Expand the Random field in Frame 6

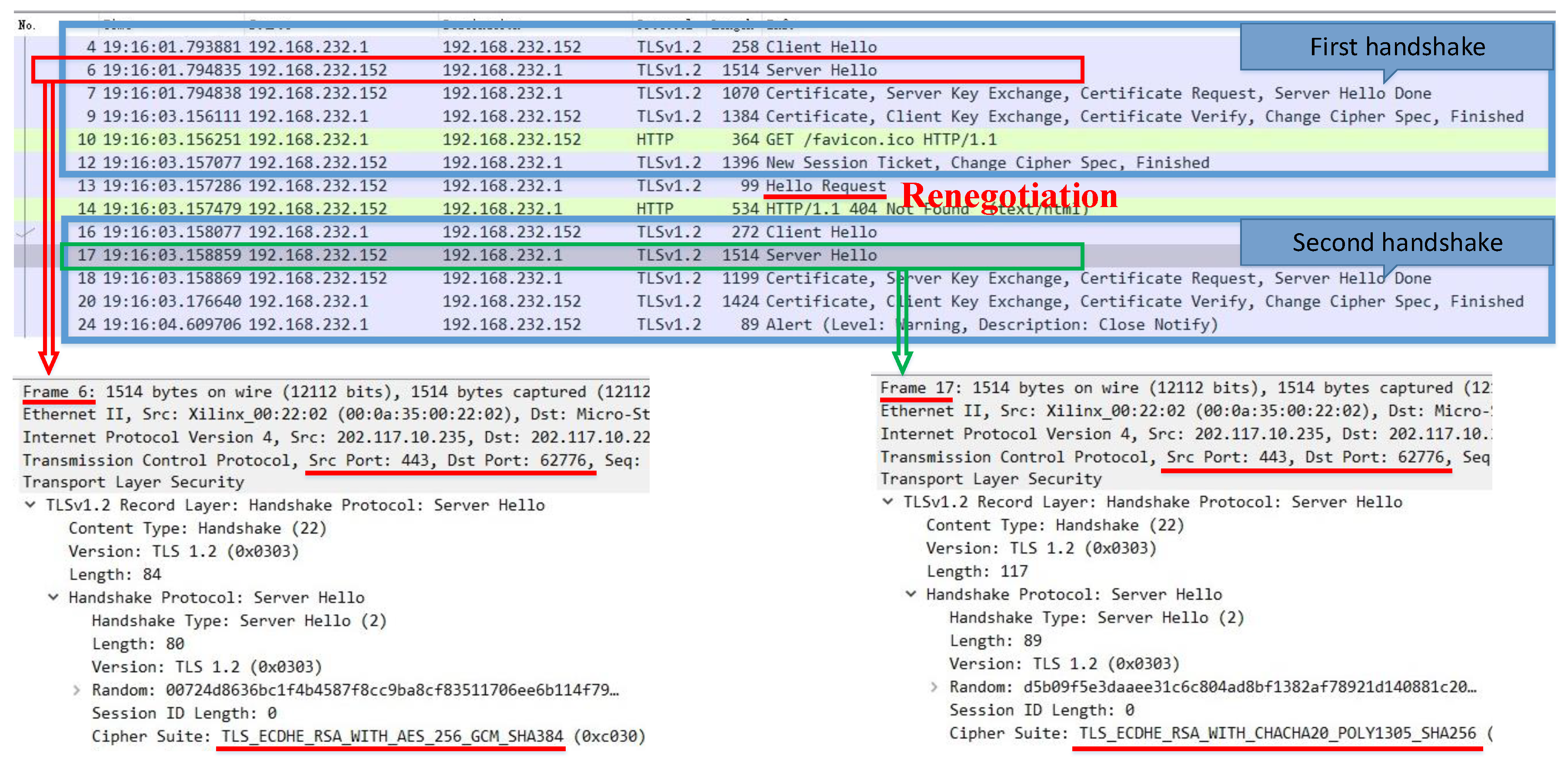(77, 690)
